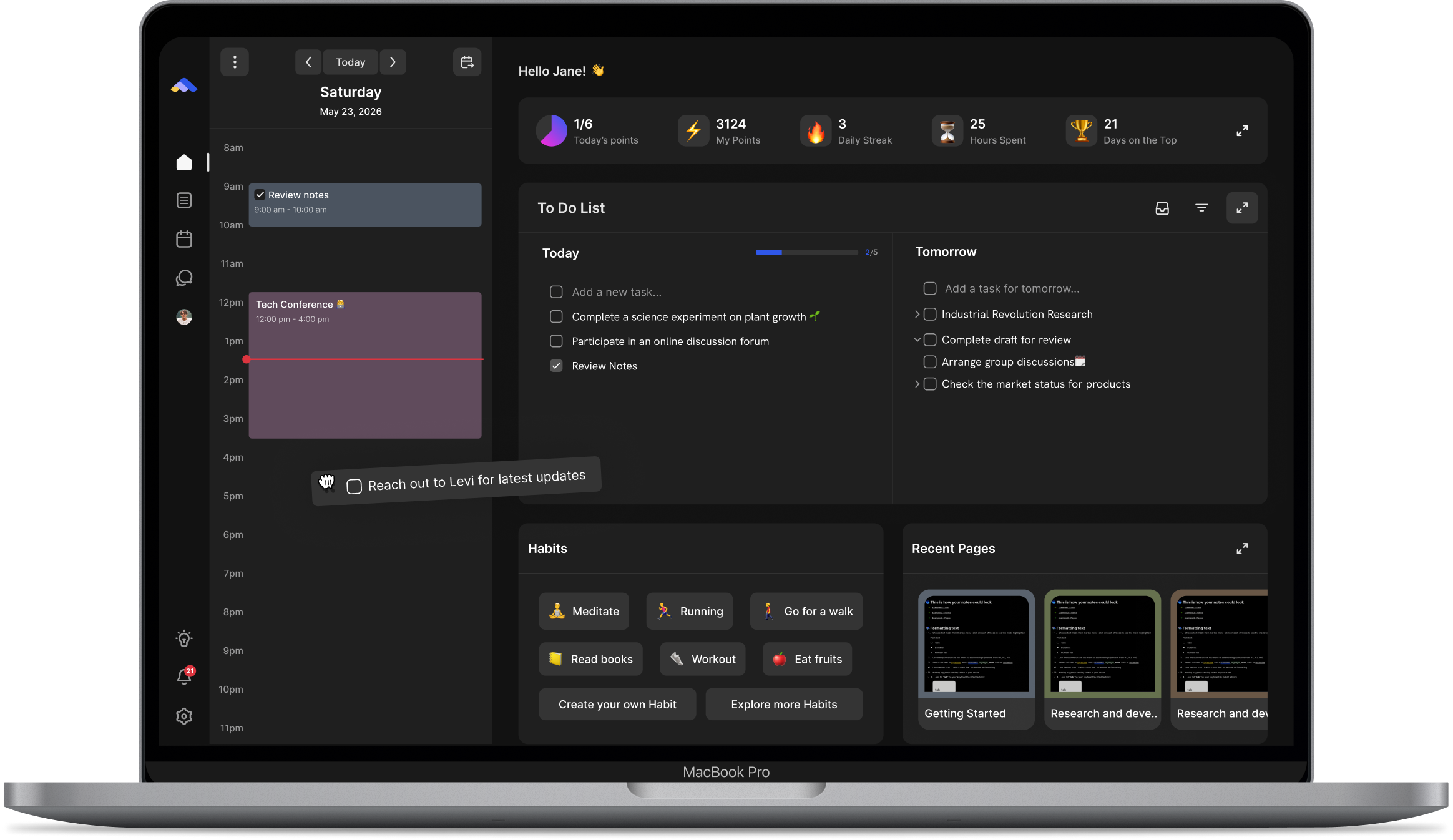This screenshot has height=840, width=1453.
Task: Click the Today tasks progress bar
Action: click(806, 252)
